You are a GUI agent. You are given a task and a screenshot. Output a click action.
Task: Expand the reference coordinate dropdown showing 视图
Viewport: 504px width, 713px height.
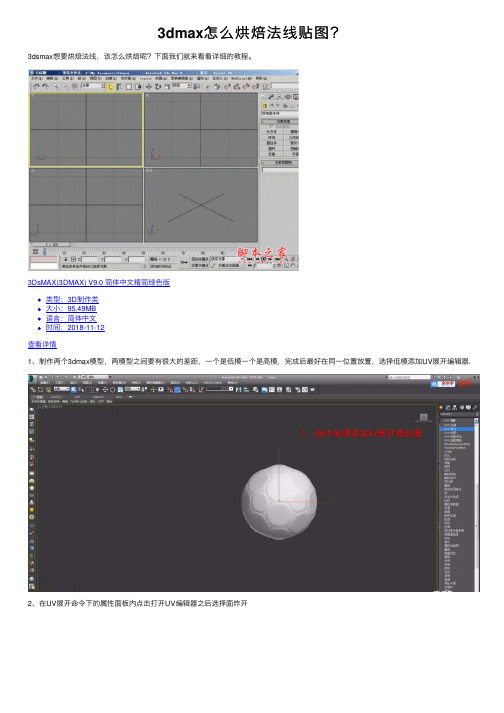coord(181,85)
